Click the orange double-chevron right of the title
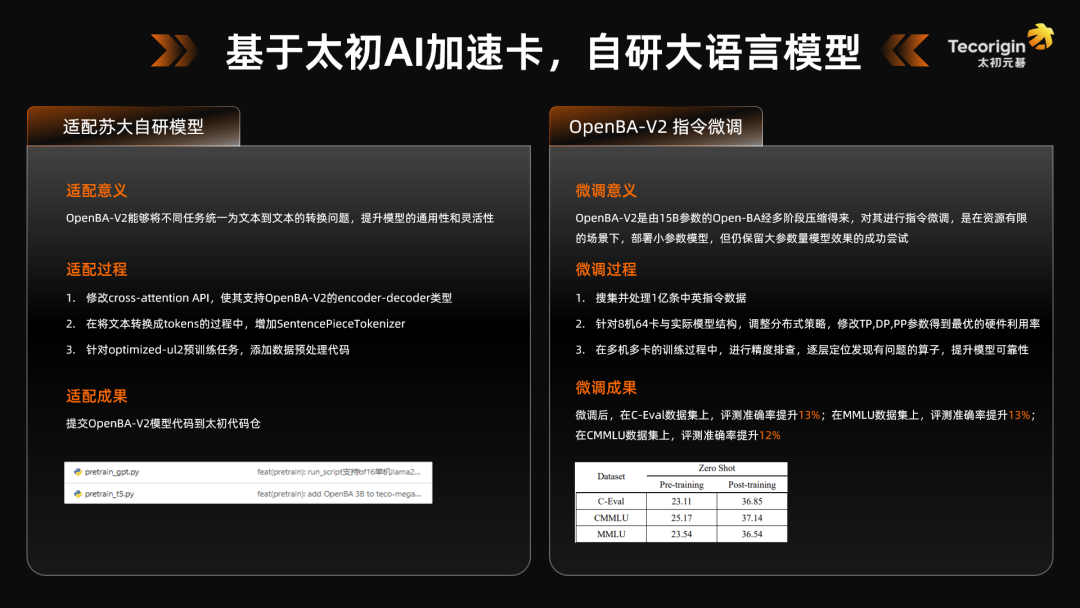Viewport: 1080px width, 608px height. pos(907,50)
